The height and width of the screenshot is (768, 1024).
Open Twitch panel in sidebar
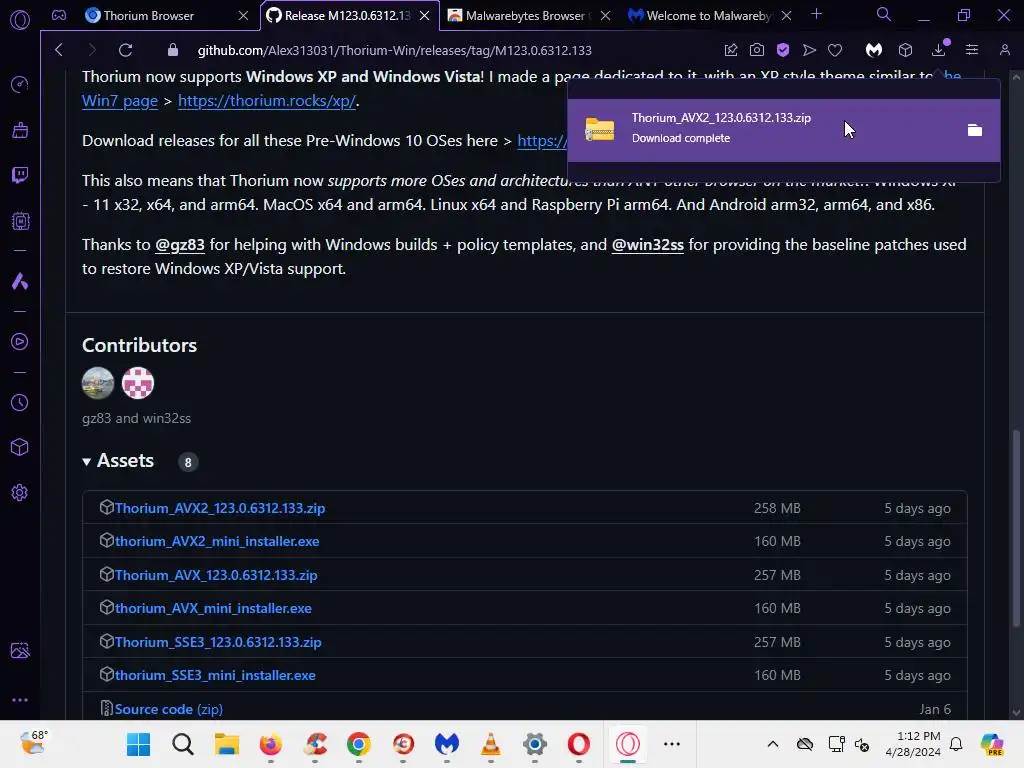(20, 175)
